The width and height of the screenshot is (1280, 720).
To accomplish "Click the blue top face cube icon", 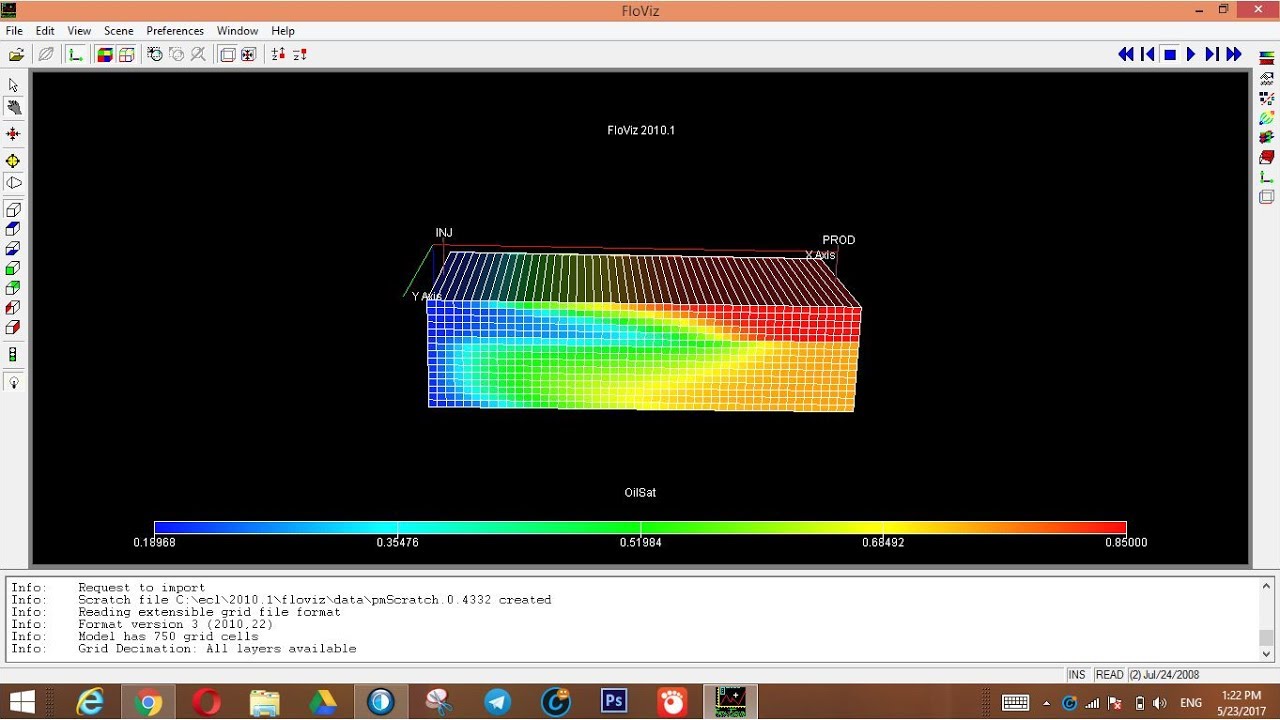I will tap(13, 229).
